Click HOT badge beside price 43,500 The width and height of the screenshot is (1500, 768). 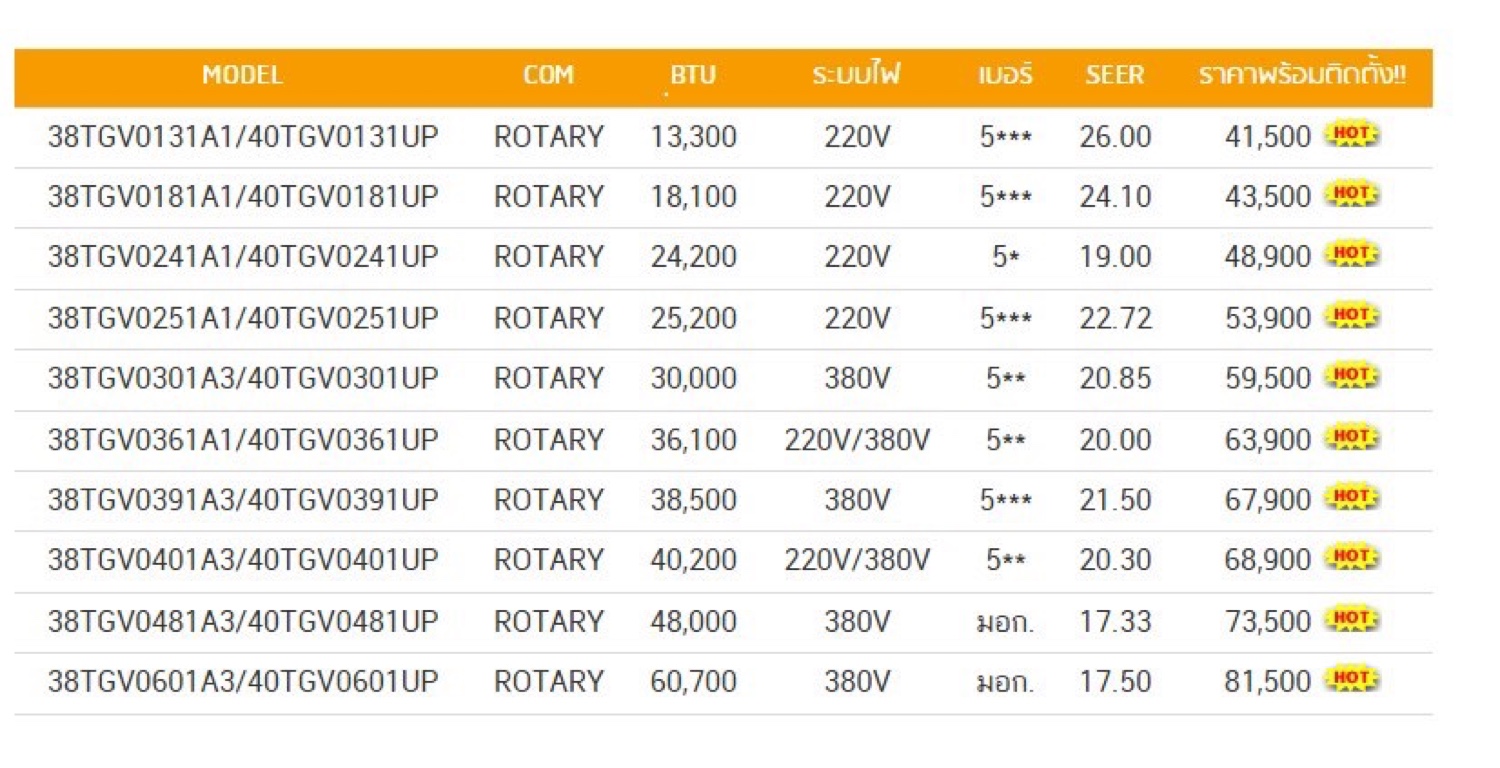point(1351,195)
